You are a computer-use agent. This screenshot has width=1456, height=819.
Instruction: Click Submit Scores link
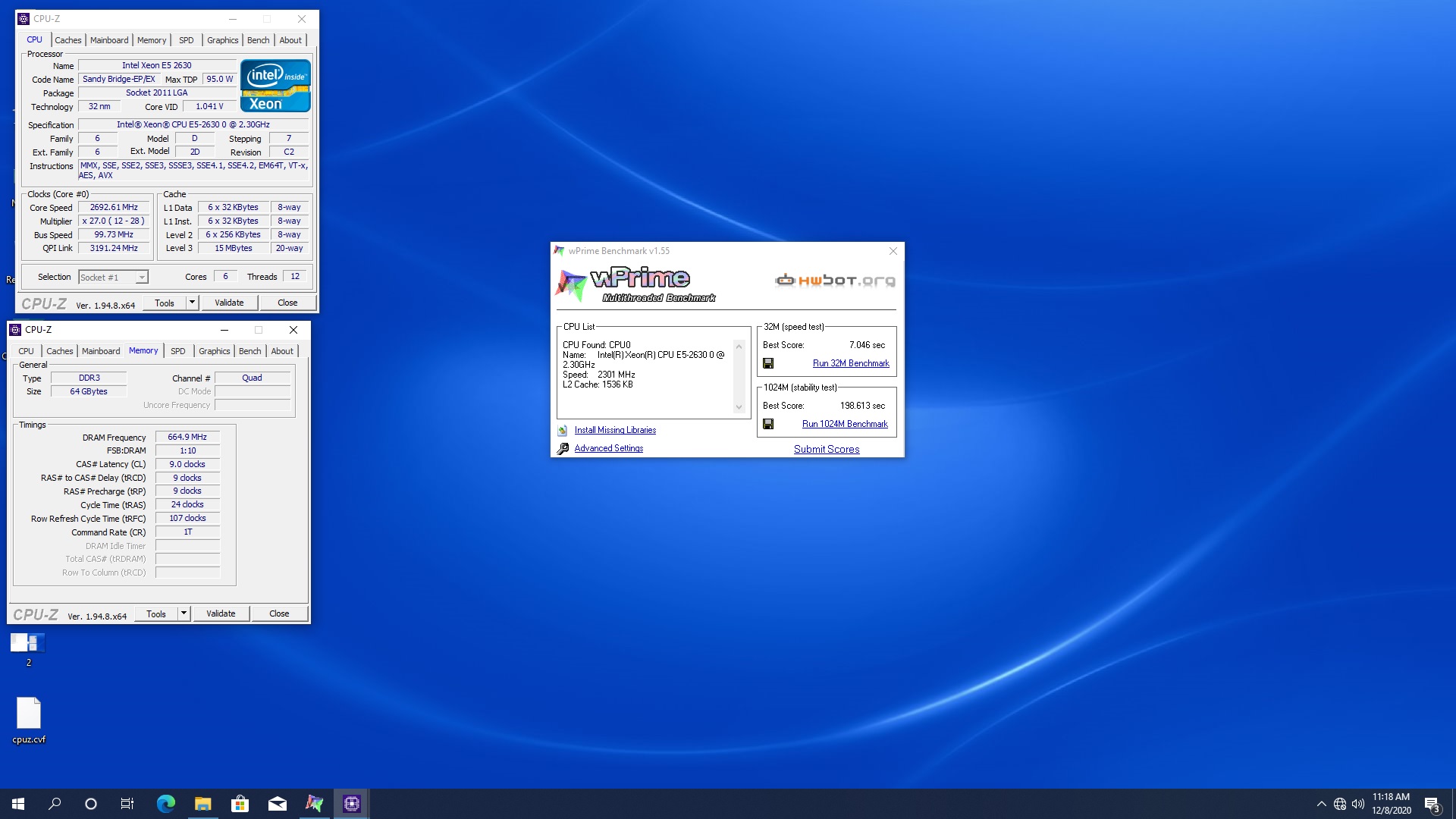[827, 449]
